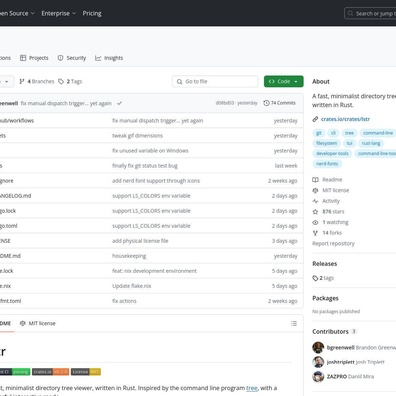The width and height of the screenshot is (396, 396).
Task: Select the 'nerd-fonts' topic tag
Action: tap(327, 164)
